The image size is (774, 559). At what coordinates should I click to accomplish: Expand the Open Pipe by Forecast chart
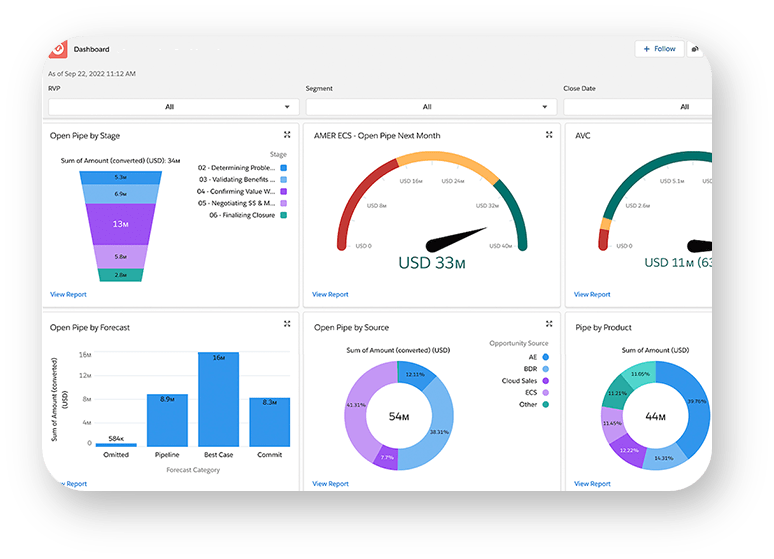287,324
